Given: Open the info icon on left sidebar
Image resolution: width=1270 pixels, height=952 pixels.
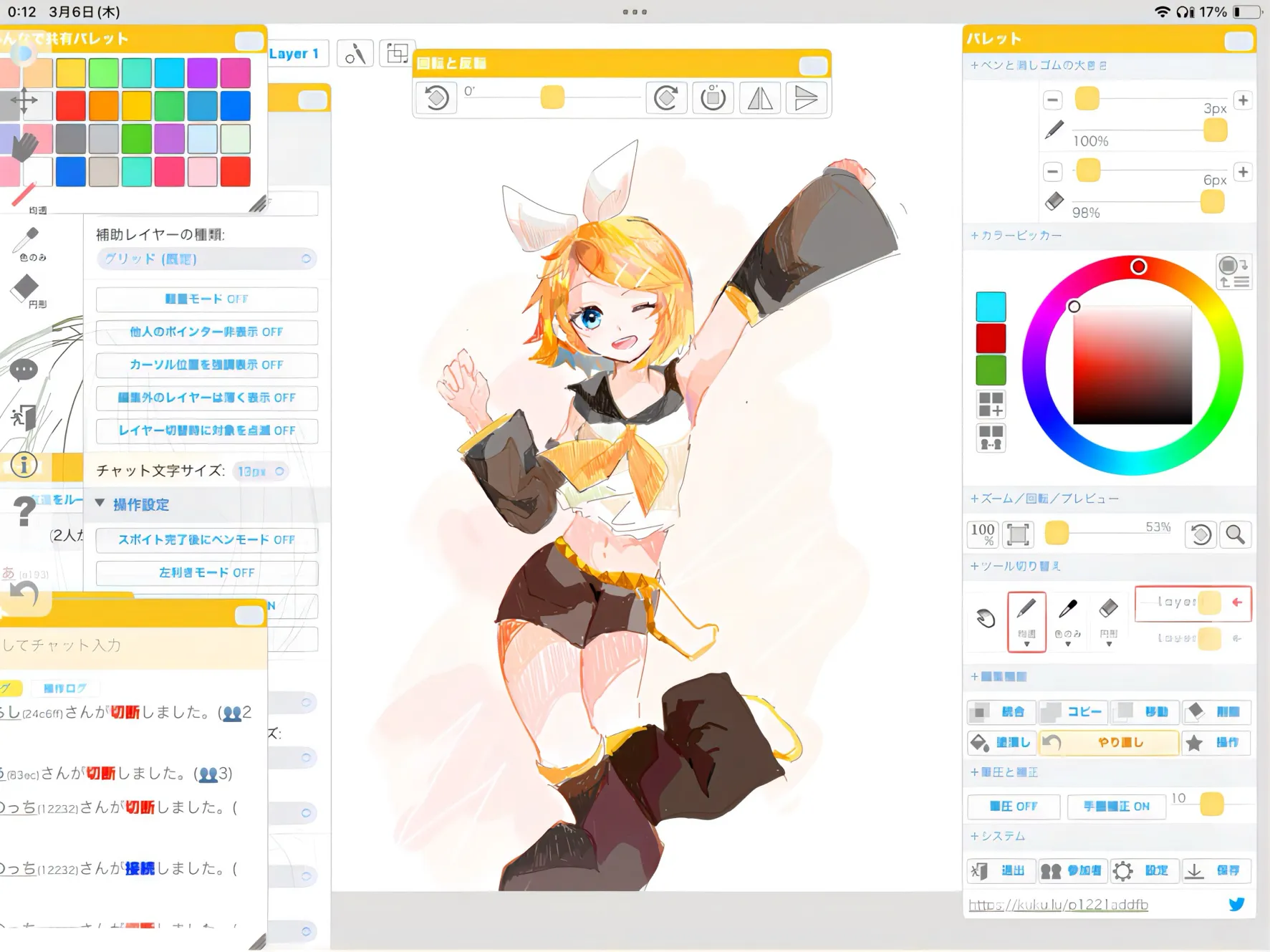Looking at the screenshot, I should (24, 466).
